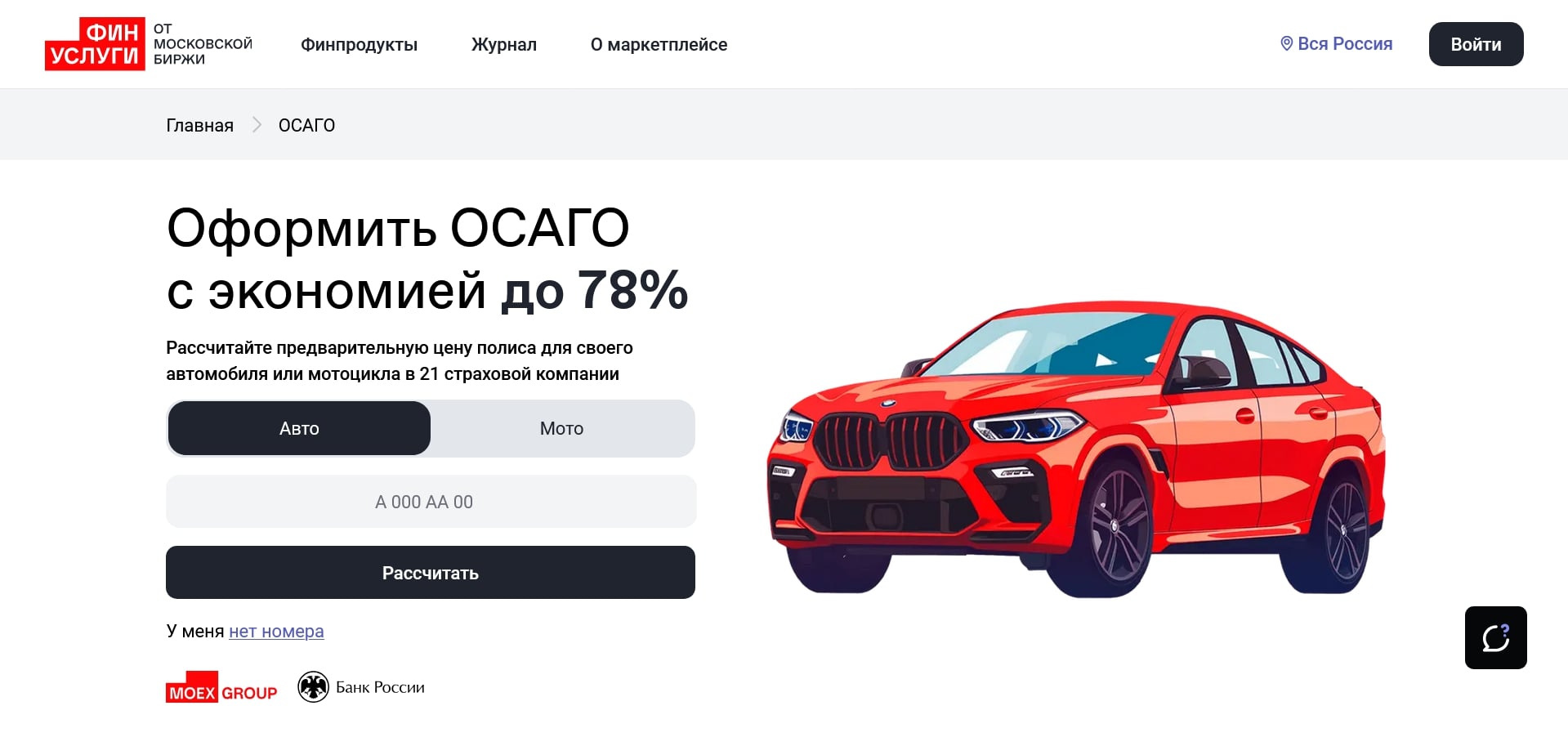Open the chat support help icon
This screenshot has height=746, width=1568.
click(1495, 637)
